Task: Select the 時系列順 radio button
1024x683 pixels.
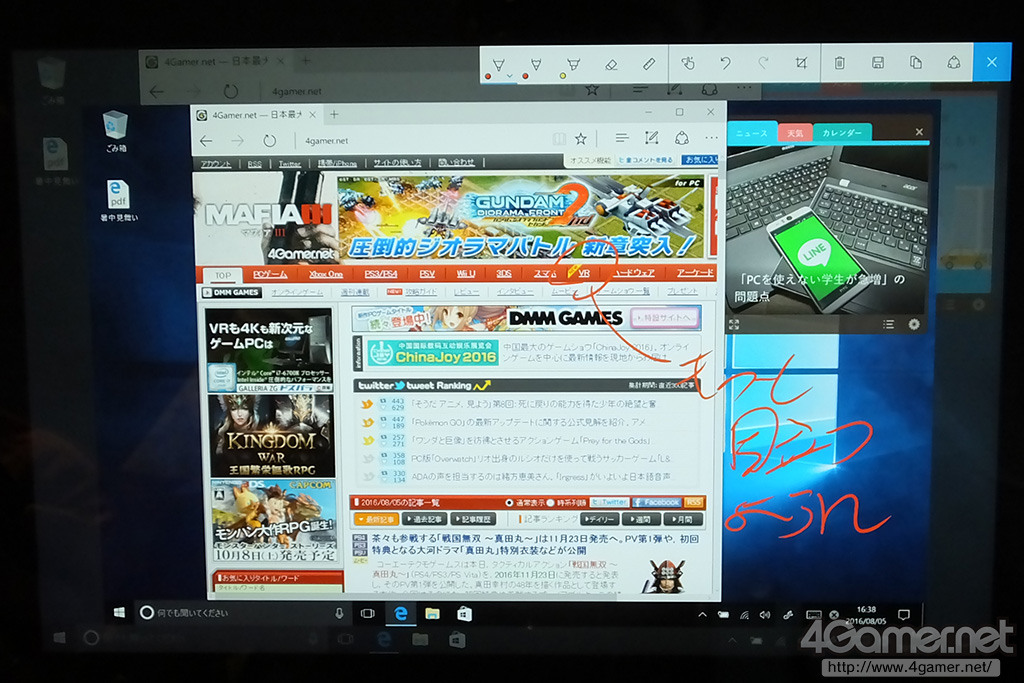Action: point(551,503)
